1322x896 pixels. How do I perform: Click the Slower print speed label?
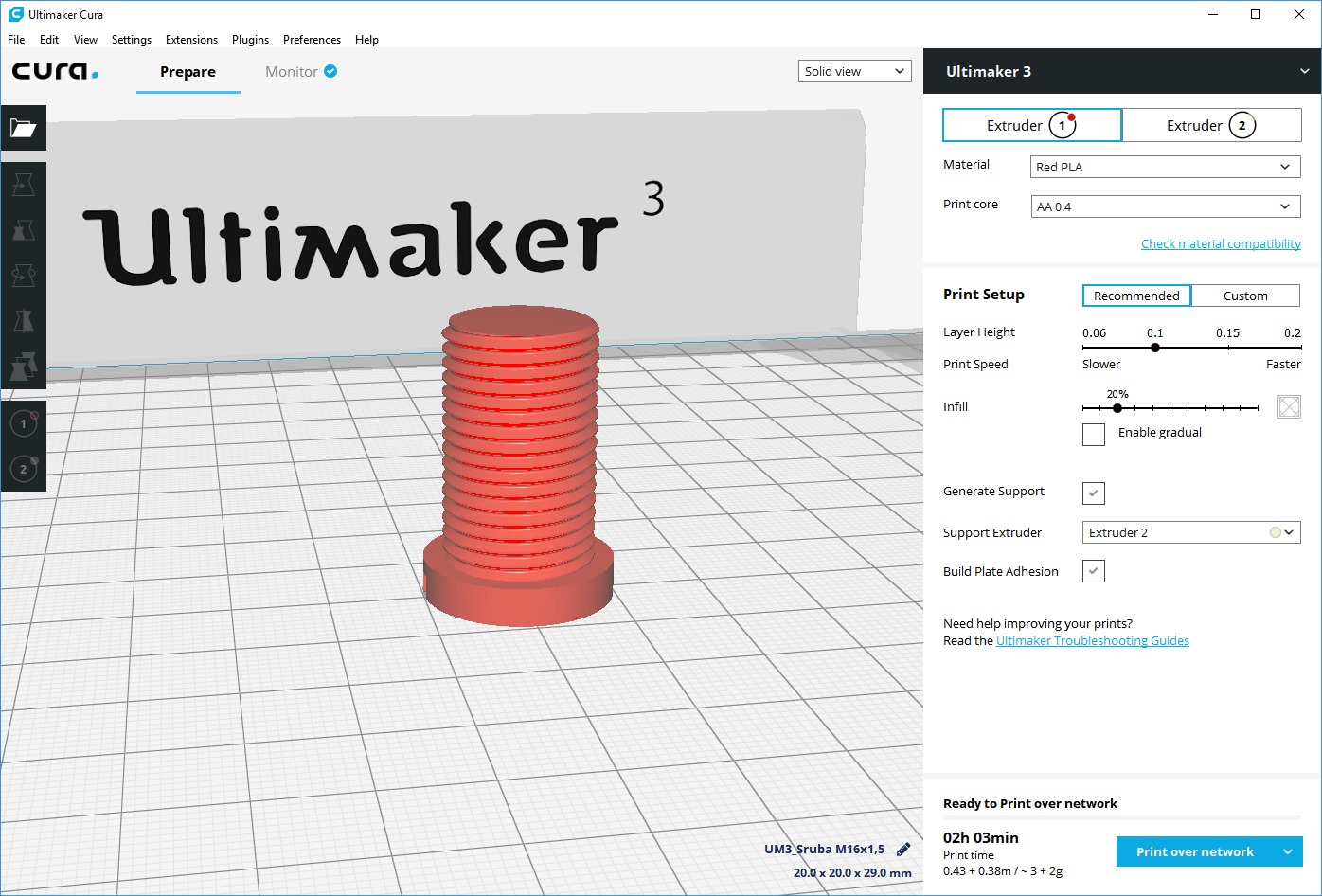click(x=1101, y=364)
